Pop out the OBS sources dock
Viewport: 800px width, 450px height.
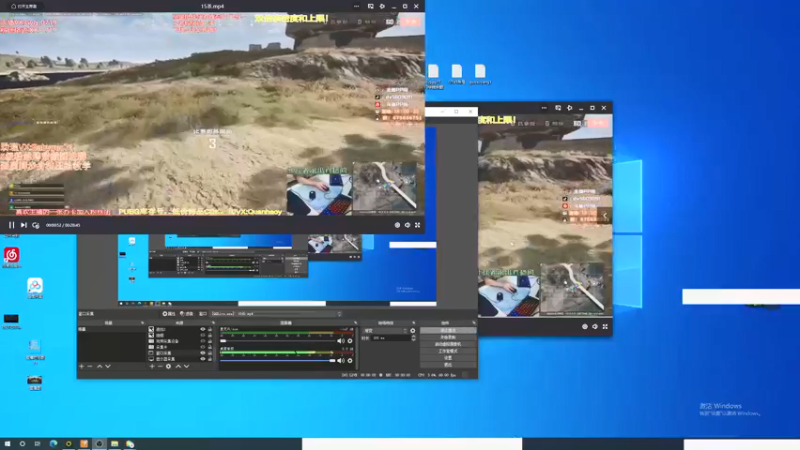coord(213,323)
